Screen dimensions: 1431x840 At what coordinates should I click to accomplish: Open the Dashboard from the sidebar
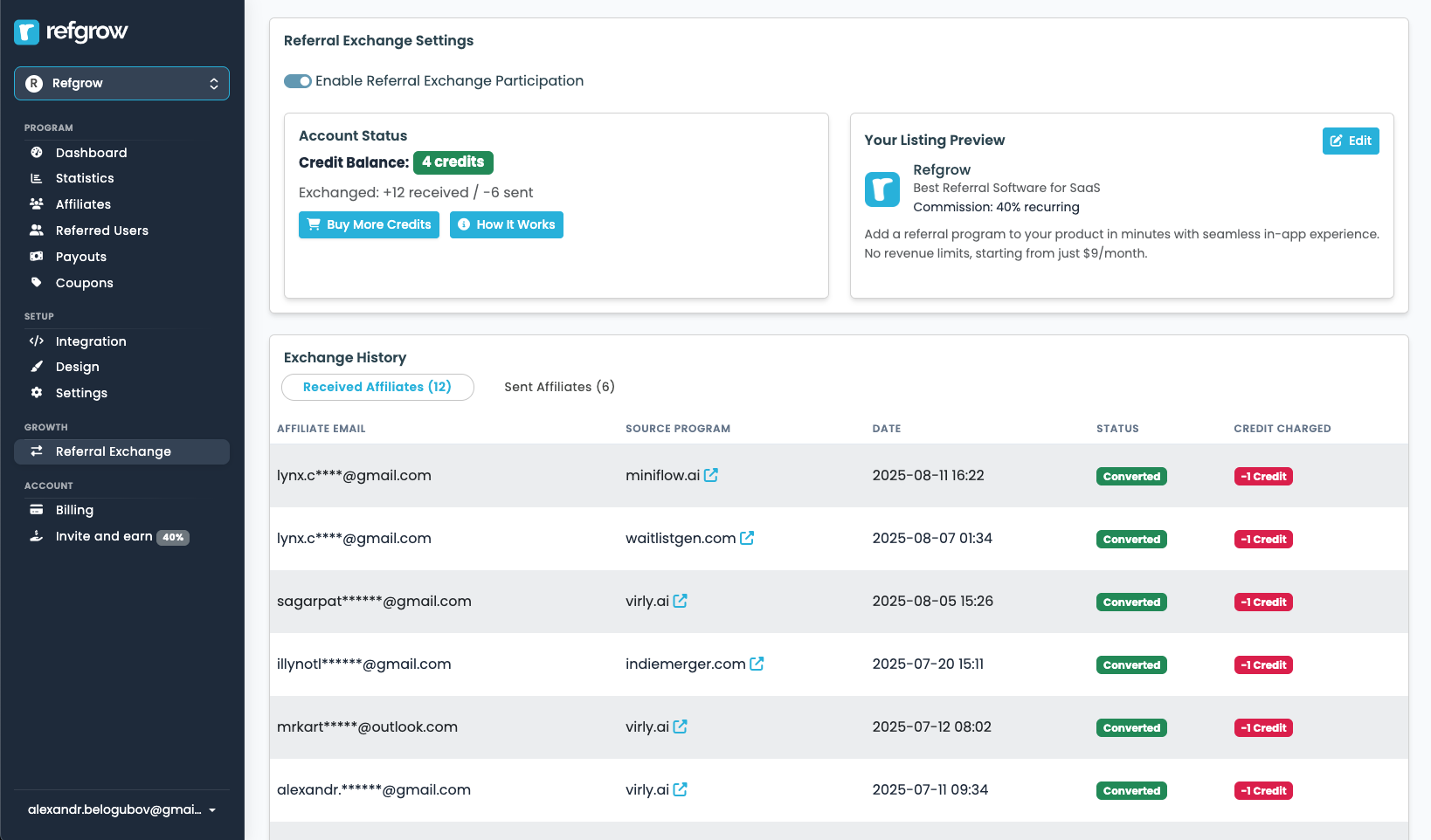[x=37, y=153]
